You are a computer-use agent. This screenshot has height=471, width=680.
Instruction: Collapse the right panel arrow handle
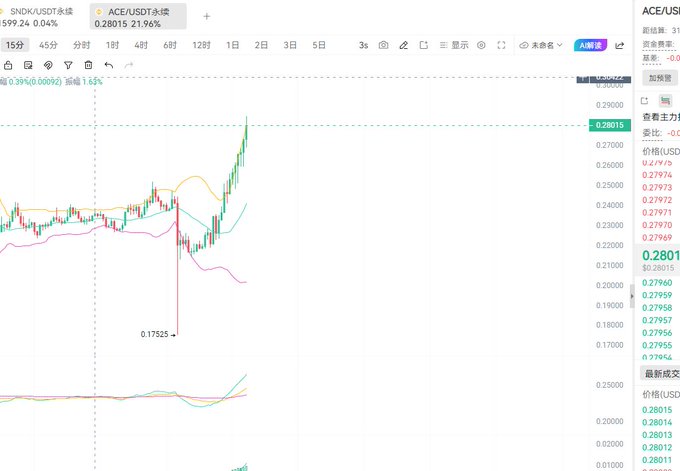click(632, 296)
